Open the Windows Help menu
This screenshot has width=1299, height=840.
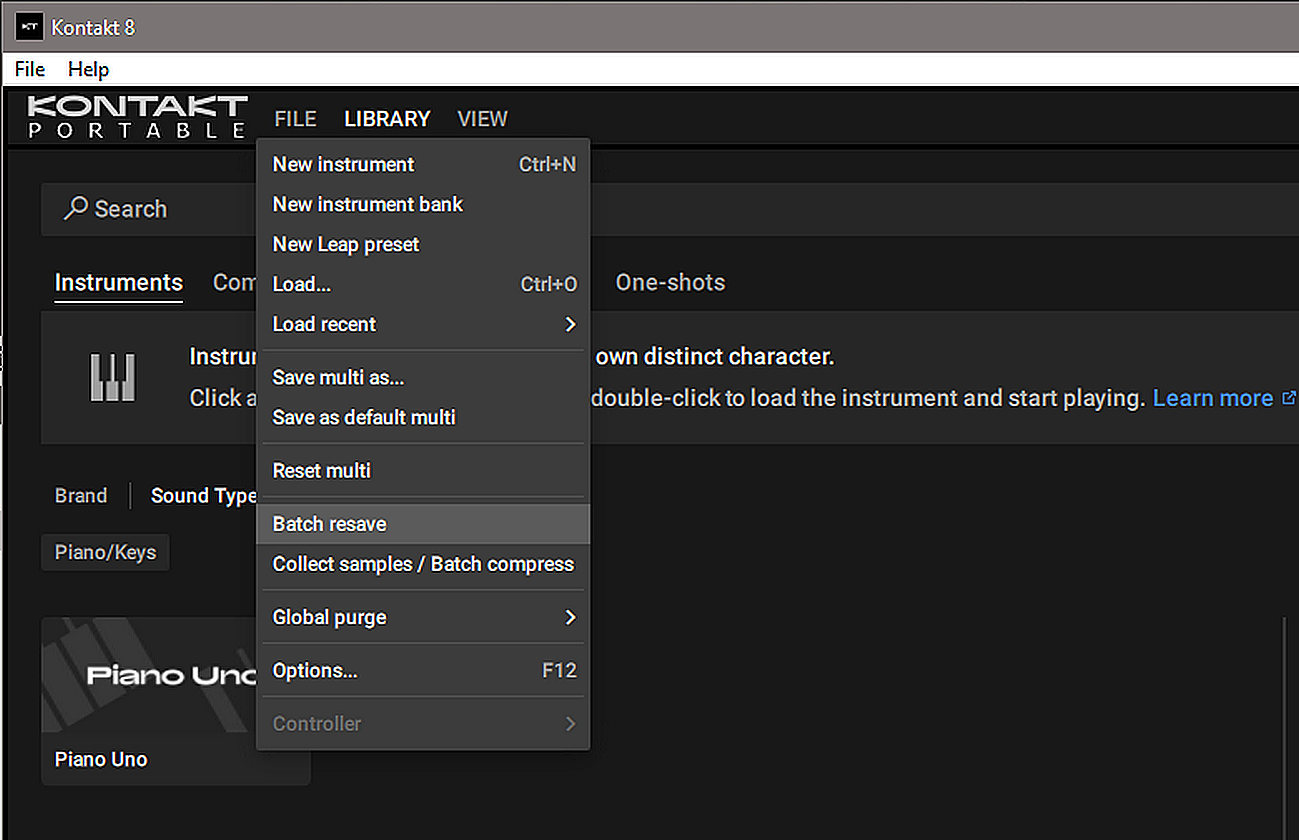[x=88, y=69]
